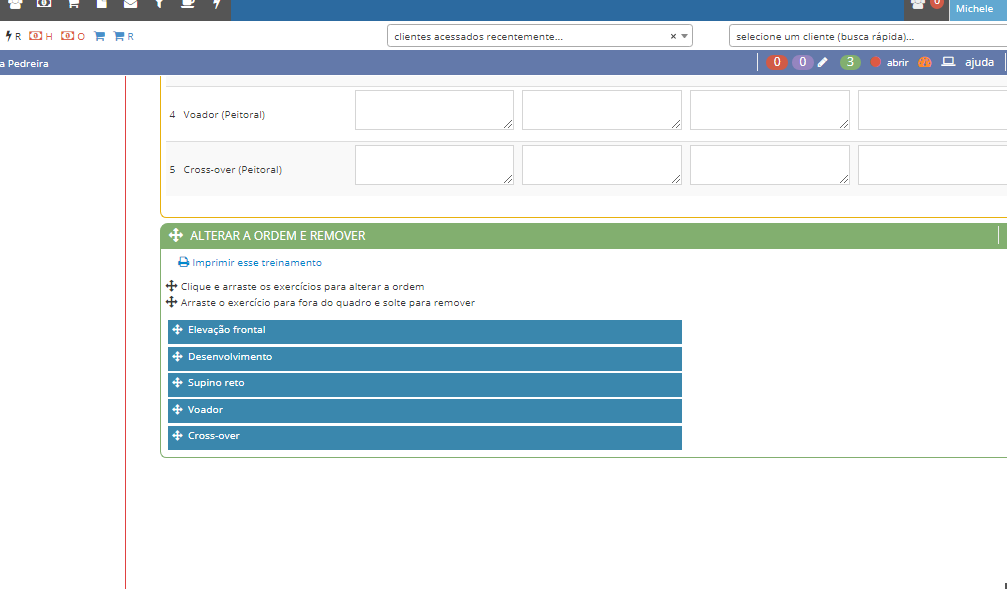The image size is (1007, 589).
Task: Click the laptop icon next to ajuda
Action: 948,62
